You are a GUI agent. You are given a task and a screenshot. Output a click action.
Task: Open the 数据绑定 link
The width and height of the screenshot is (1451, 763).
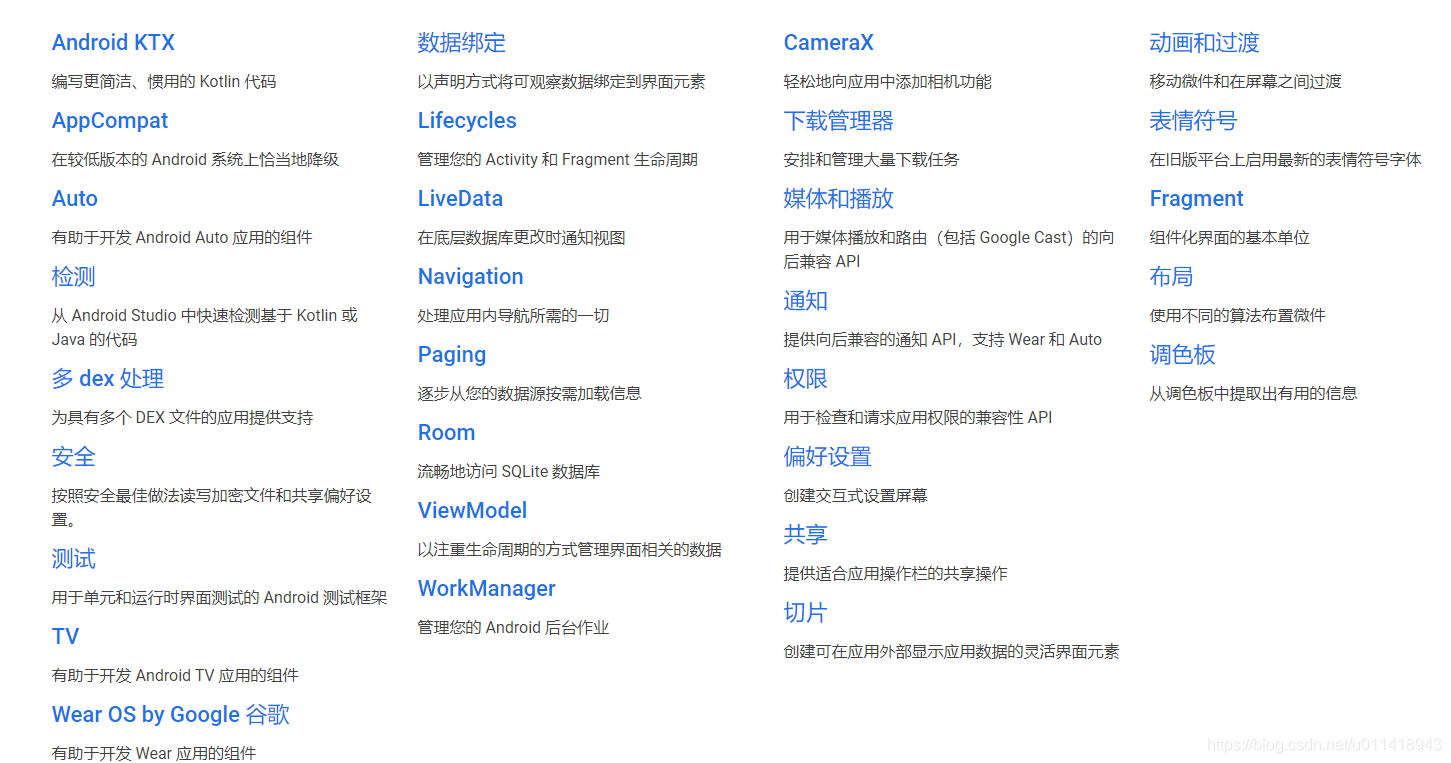coord(462,43)
